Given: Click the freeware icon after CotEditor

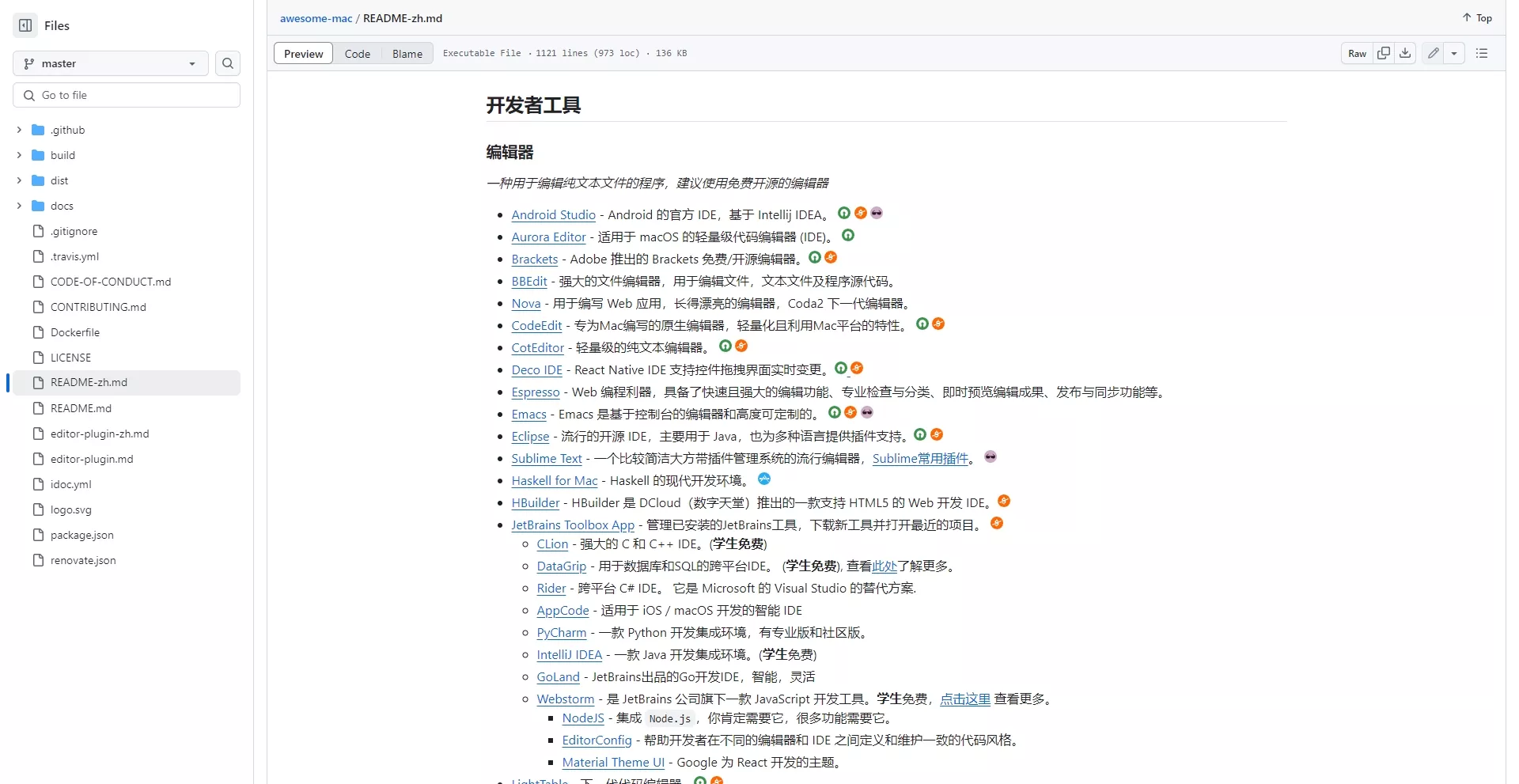Looking at the screenshot, I should click(x=741, y=346).
